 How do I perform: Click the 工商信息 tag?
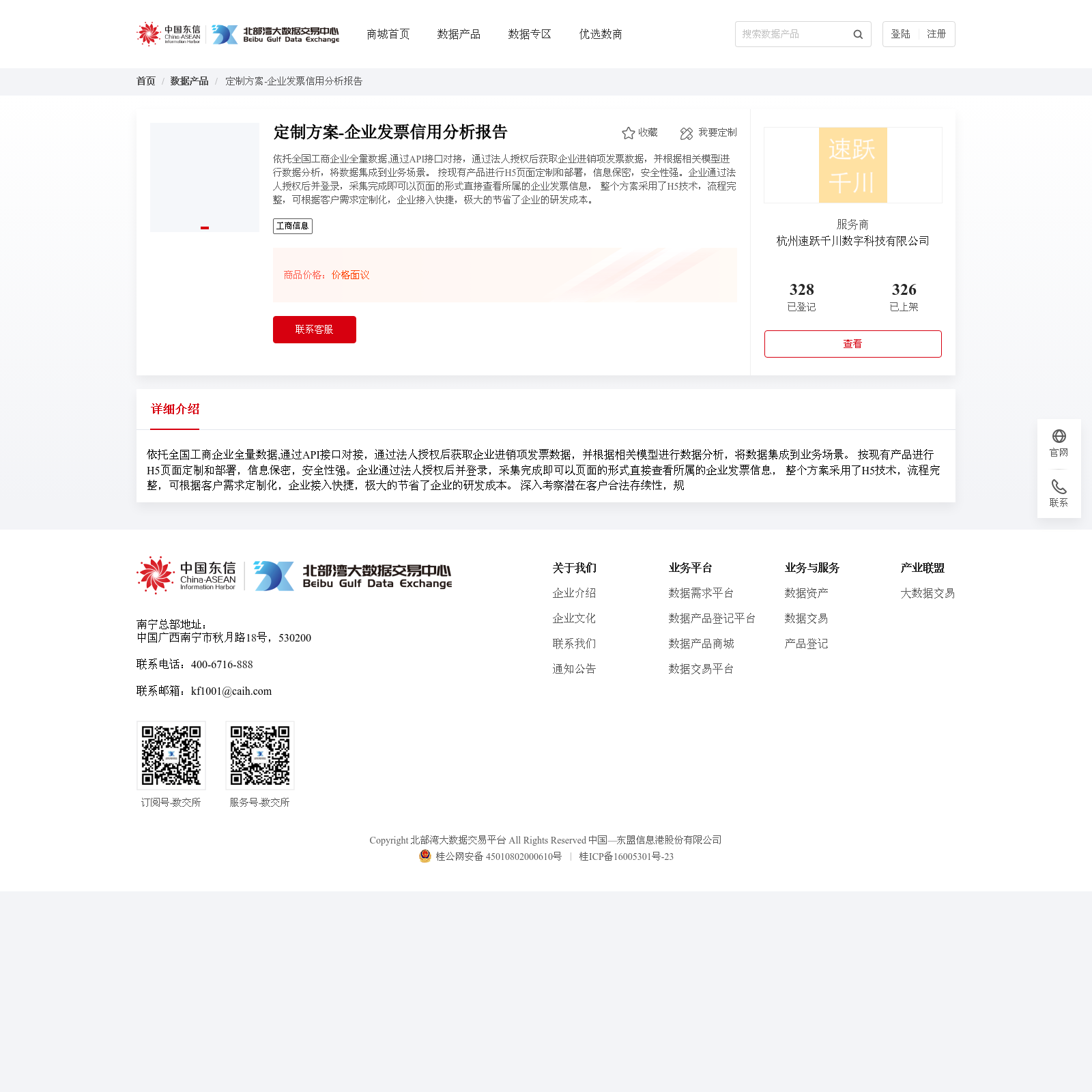coord(293,226)
